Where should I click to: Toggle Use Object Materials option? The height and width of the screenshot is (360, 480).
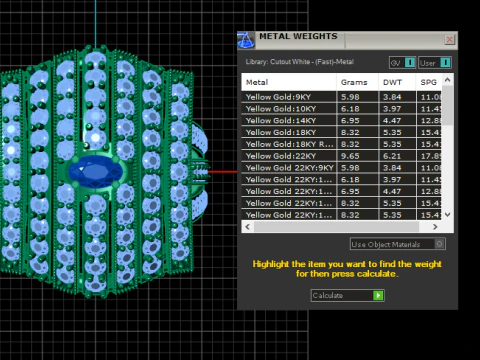398,244
